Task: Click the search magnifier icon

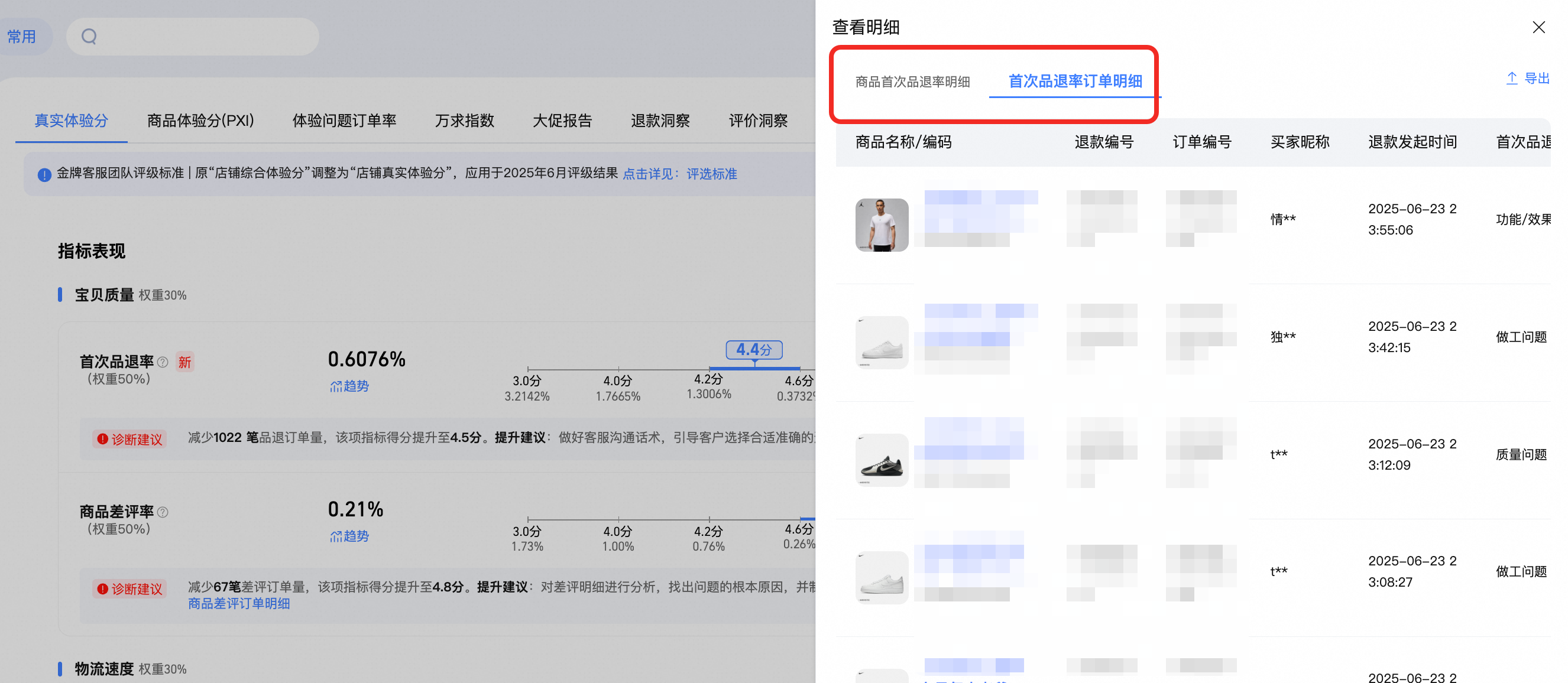Action: 89,37
